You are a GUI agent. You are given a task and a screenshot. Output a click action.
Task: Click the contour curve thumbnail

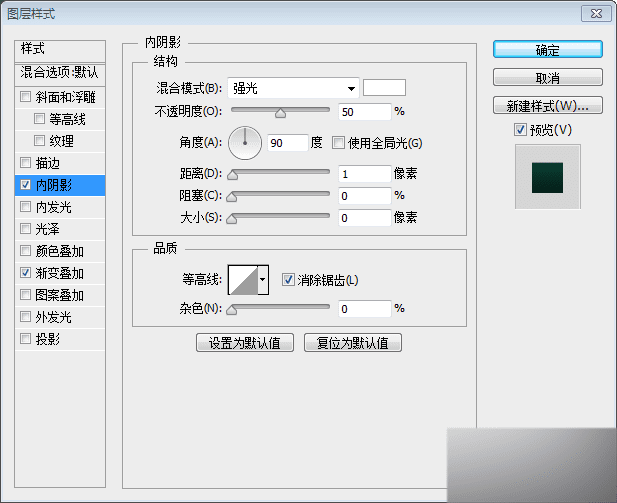243,280
